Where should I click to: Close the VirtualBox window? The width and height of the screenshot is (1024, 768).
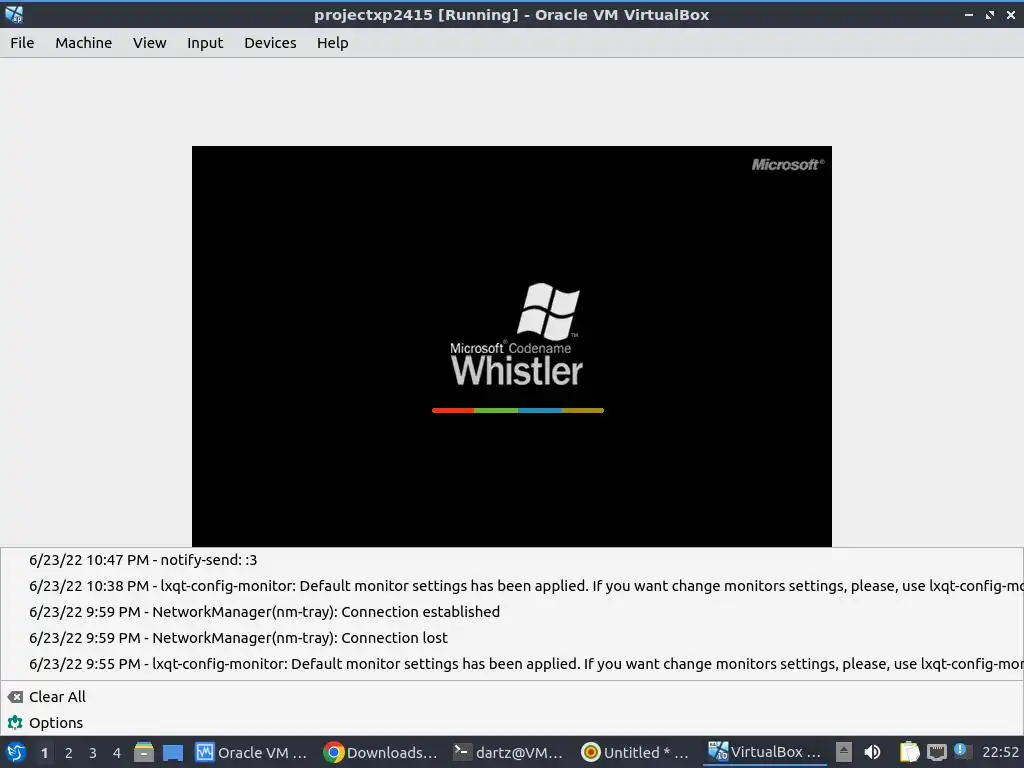pos(1011,14)
